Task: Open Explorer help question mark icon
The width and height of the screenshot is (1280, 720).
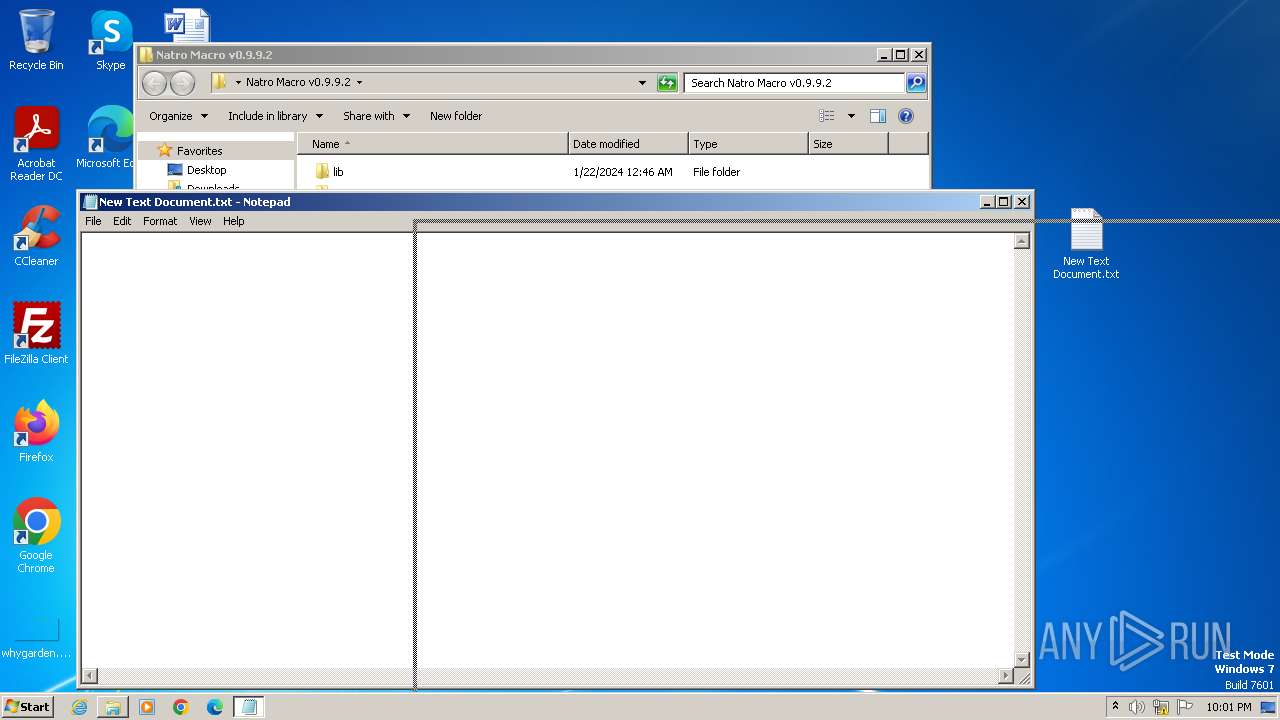Action: pyautogui.click(x=906, y=116)
